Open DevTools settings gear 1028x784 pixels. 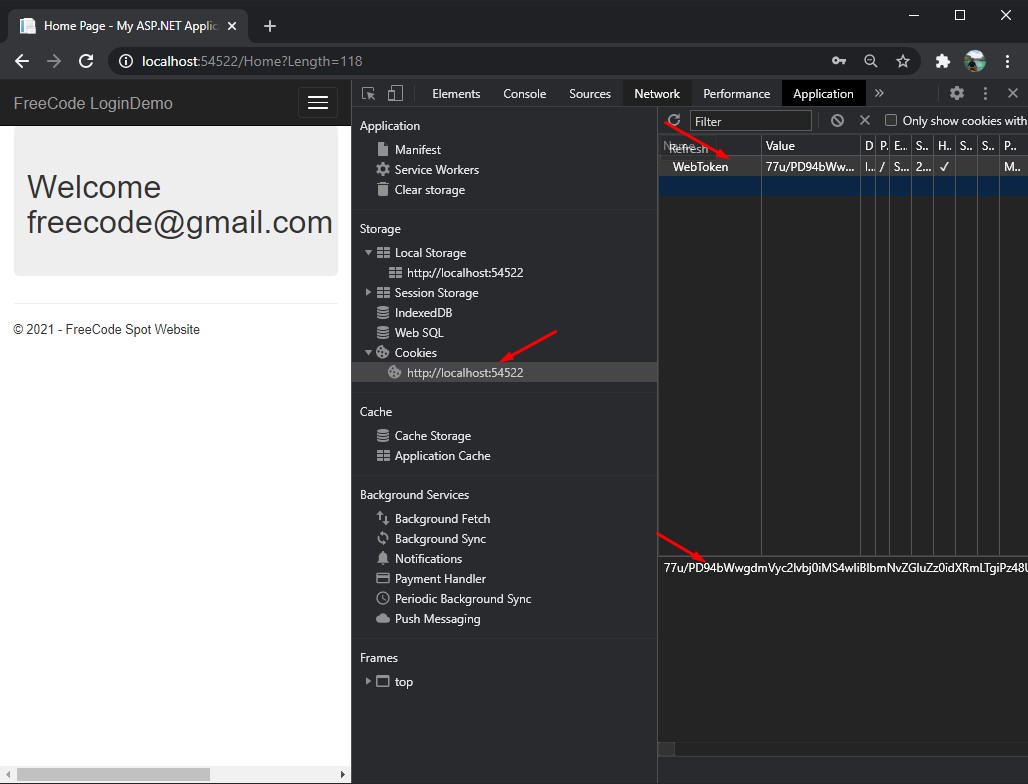tap(957, 93)
